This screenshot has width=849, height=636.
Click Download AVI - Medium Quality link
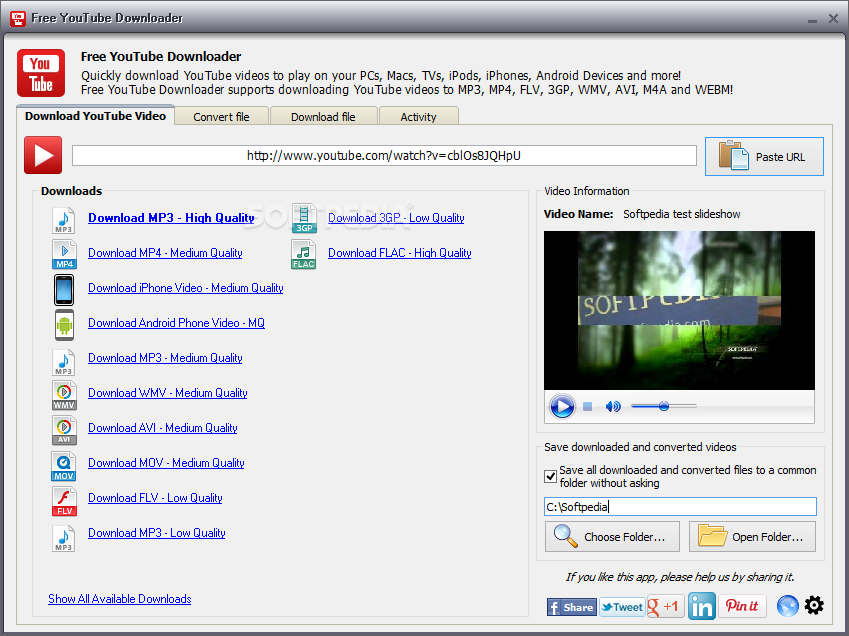coord(163,428)
